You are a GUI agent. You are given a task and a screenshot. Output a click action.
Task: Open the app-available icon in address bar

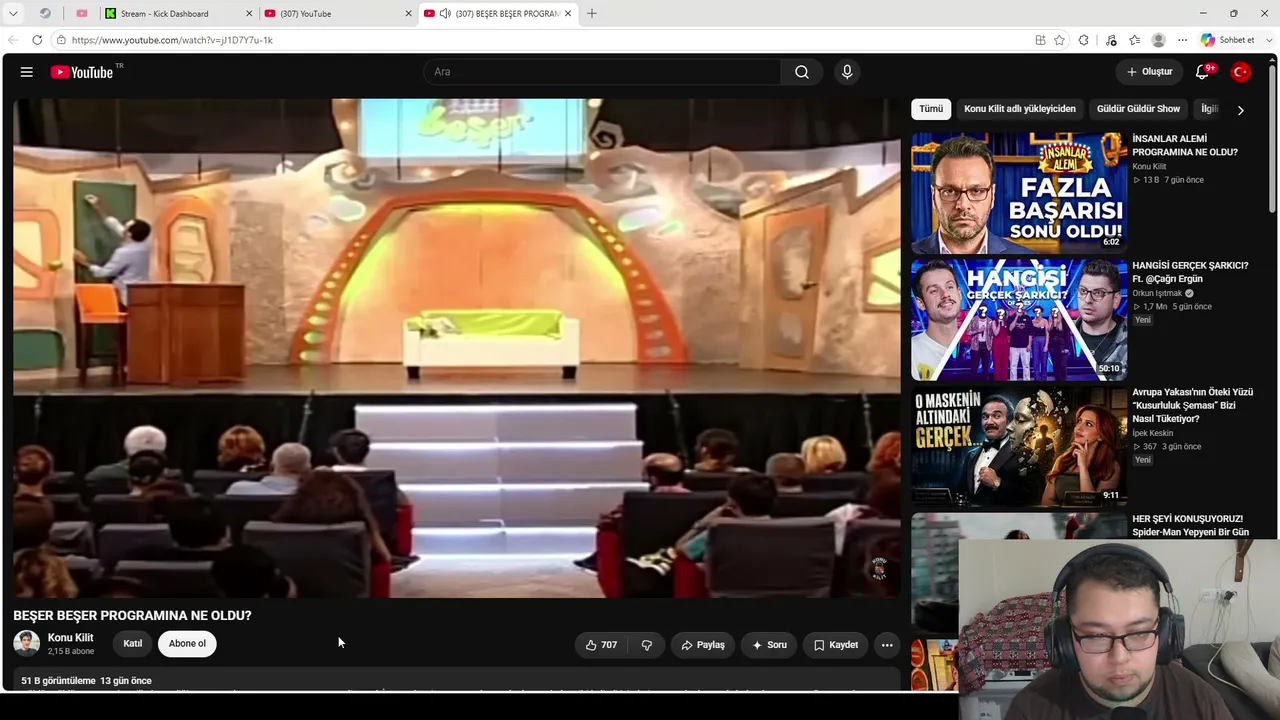(x=1041, y=40)
